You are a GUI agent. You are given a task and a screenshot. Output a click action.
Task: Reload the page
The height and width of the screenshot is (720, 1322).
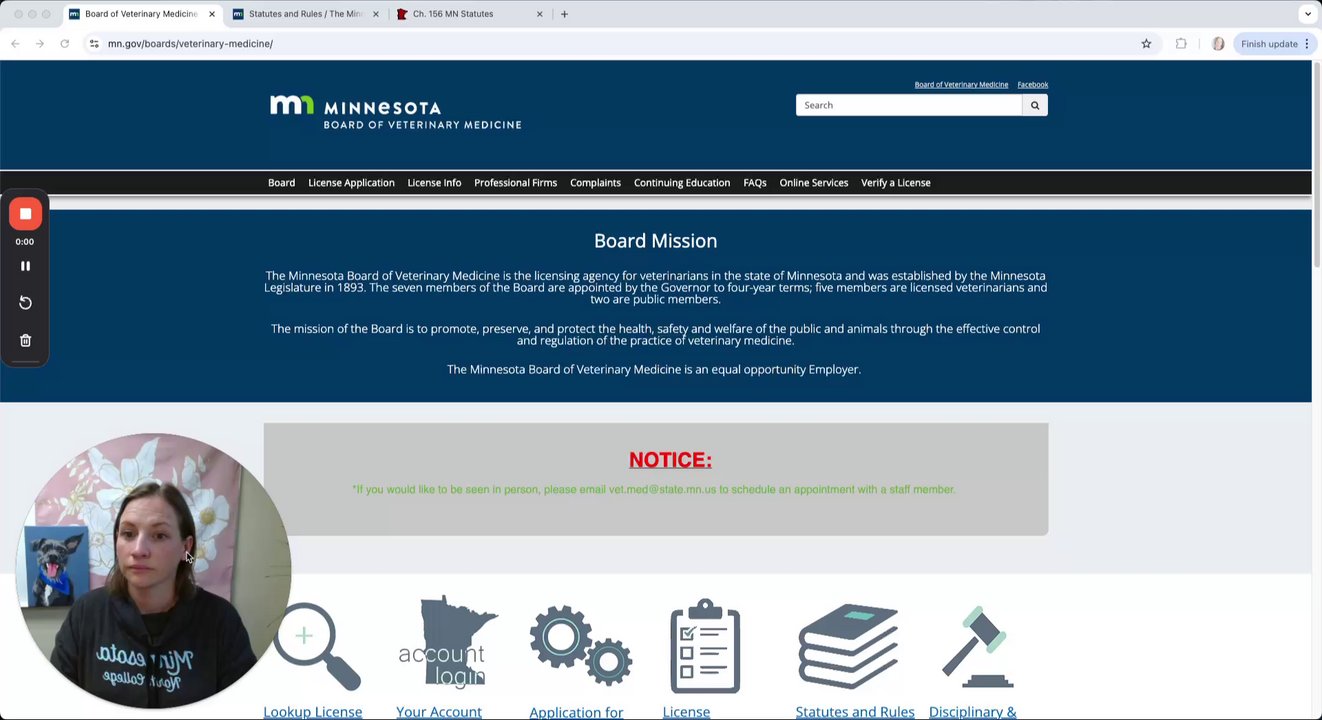(65, 44)
